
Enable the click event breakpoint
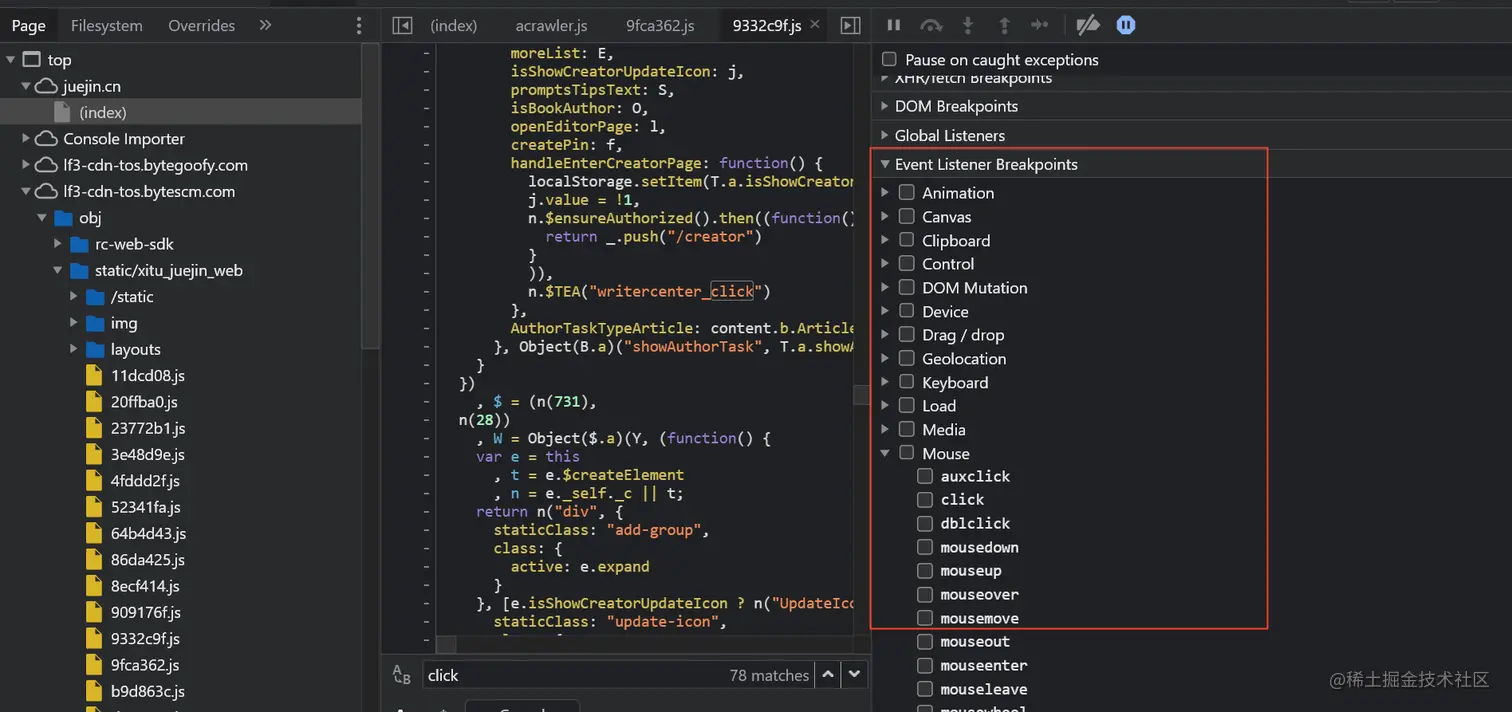925,499
